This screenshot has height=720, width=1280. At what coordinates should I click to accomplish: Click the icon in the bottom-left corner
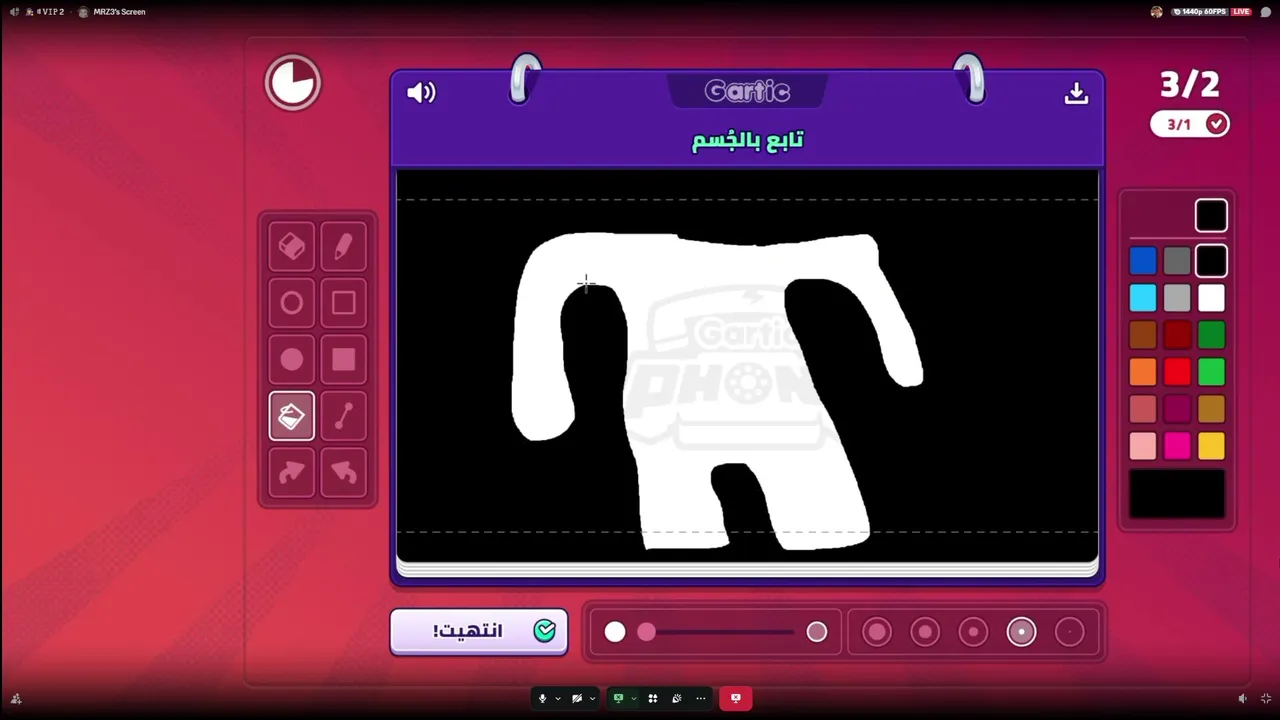16,699
